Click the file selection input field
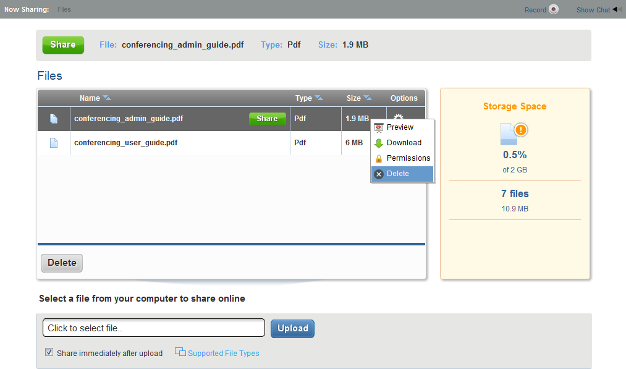Viewport: 626px width, 369px height. (x=154, y=328)
